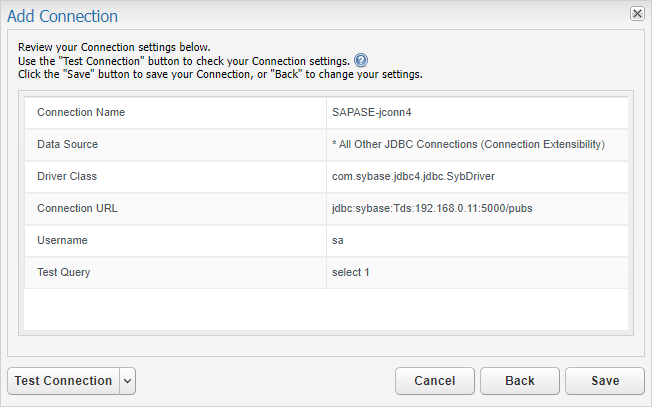Viewport: 652px width, 407px height.
Task: Select the com.sybase.jdbc4.jdbc.SybDriver value
Action: click(x=413, y=176)
